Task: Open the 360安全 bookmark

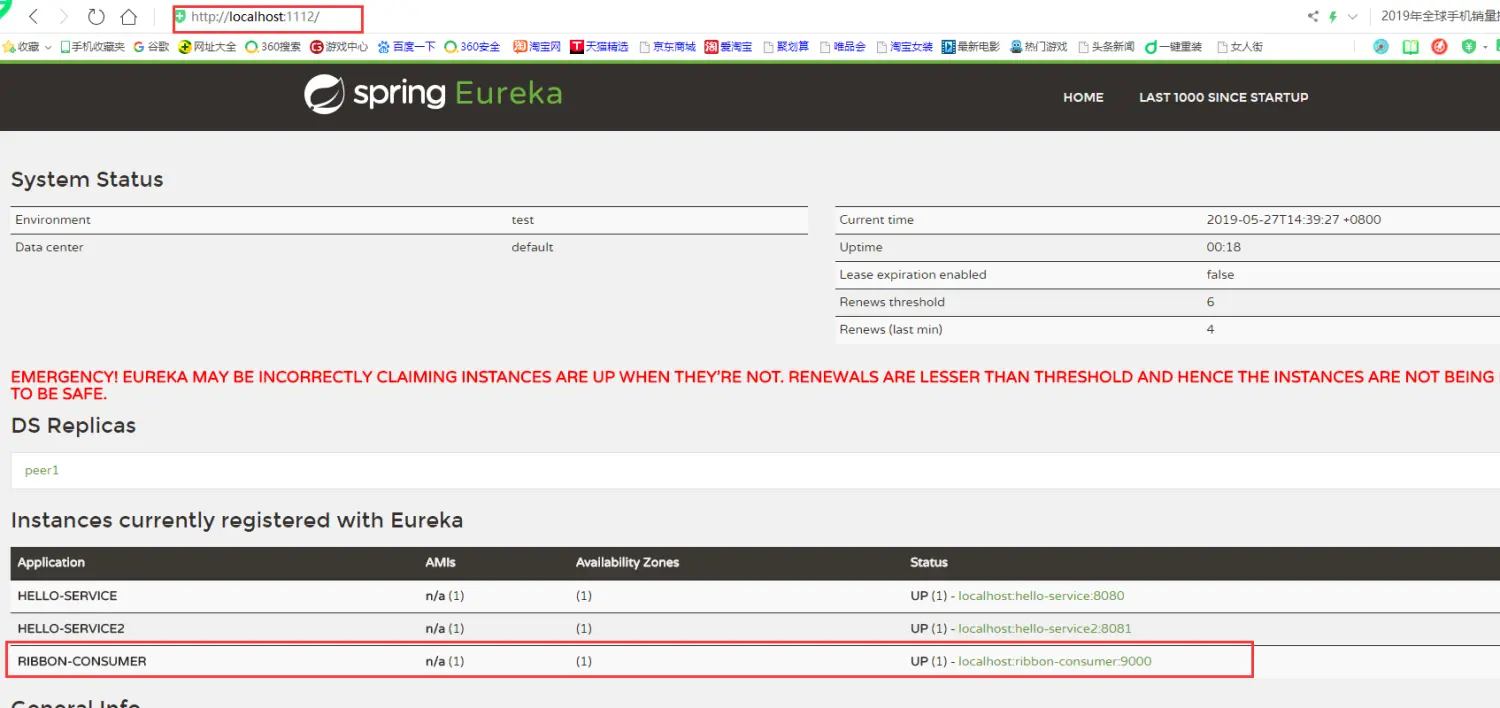Action: pyautogui.click(x=472, y=47)
